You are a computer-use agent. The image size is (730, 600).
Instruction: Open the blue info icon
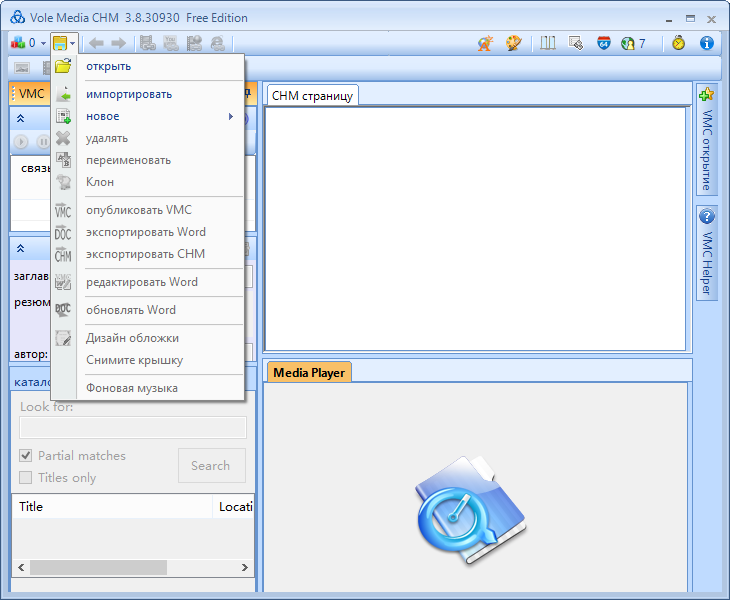707,43
